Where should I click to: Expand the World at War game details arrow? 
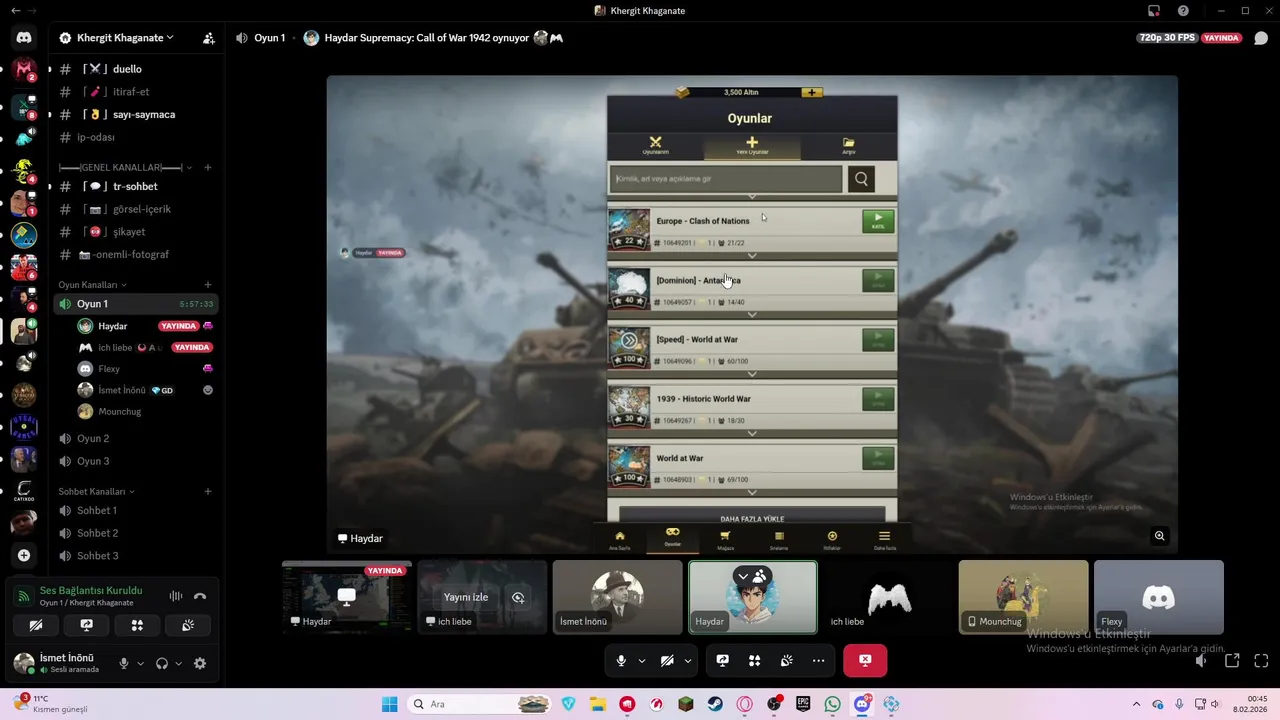[752, 493]
